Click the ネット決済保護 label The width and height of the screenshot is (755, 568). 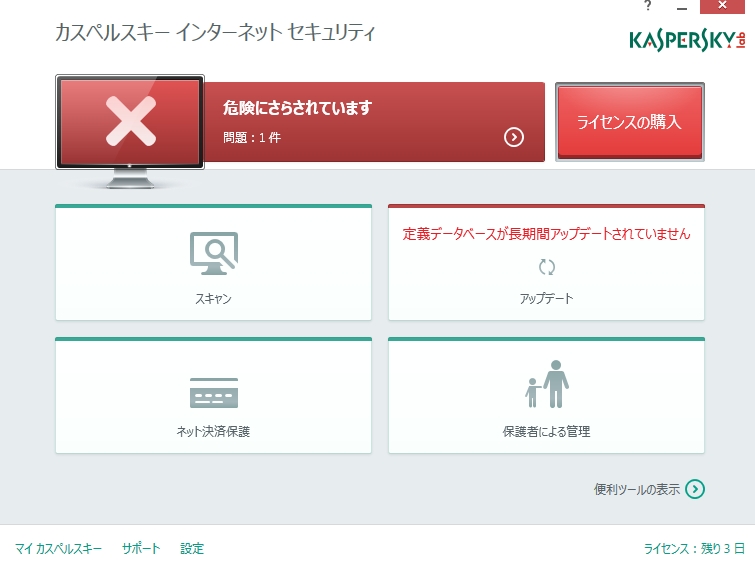click(213, 431)
